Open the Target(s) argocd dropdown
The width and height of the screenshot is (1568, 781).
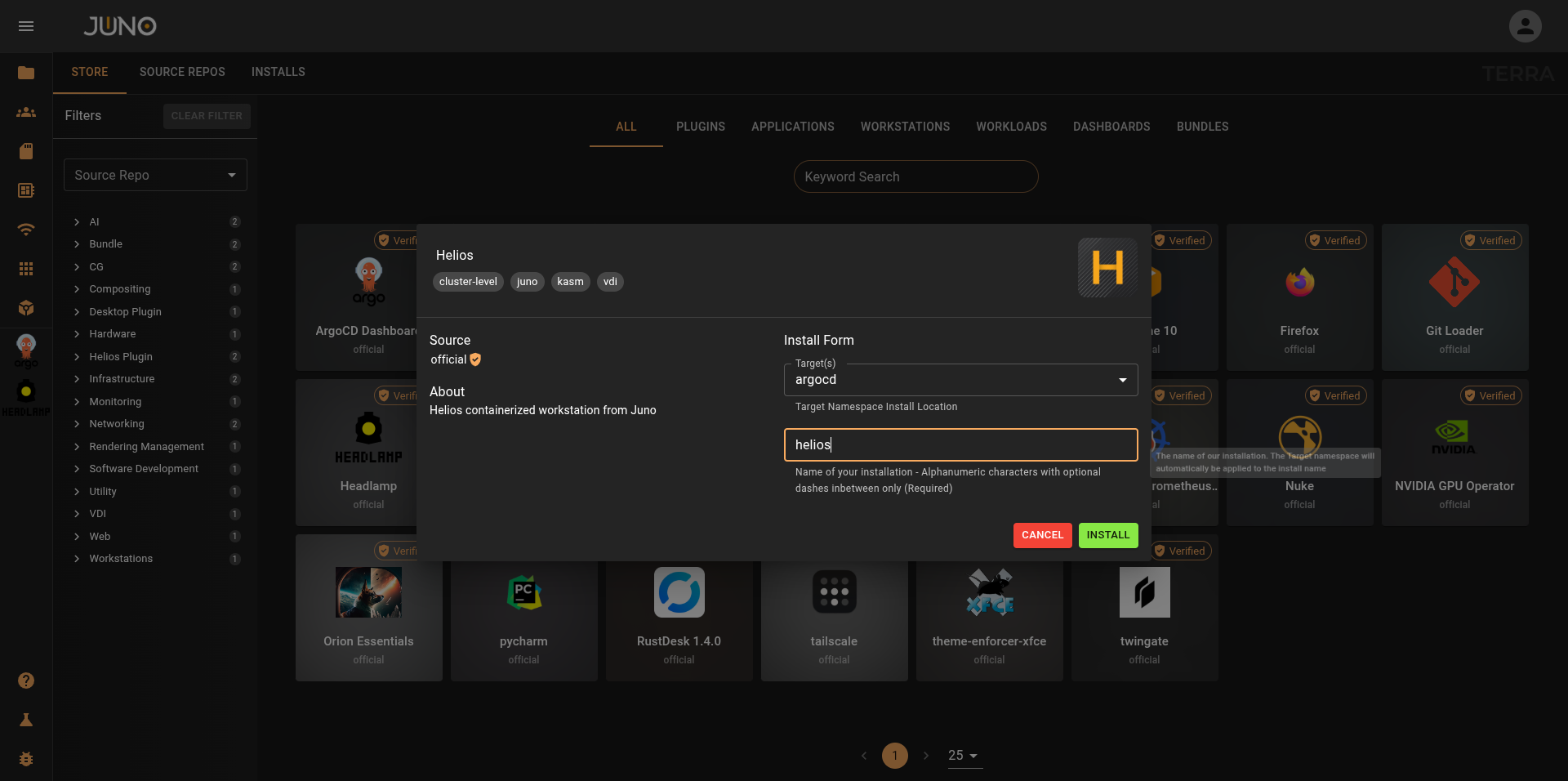tap(960, 380)
